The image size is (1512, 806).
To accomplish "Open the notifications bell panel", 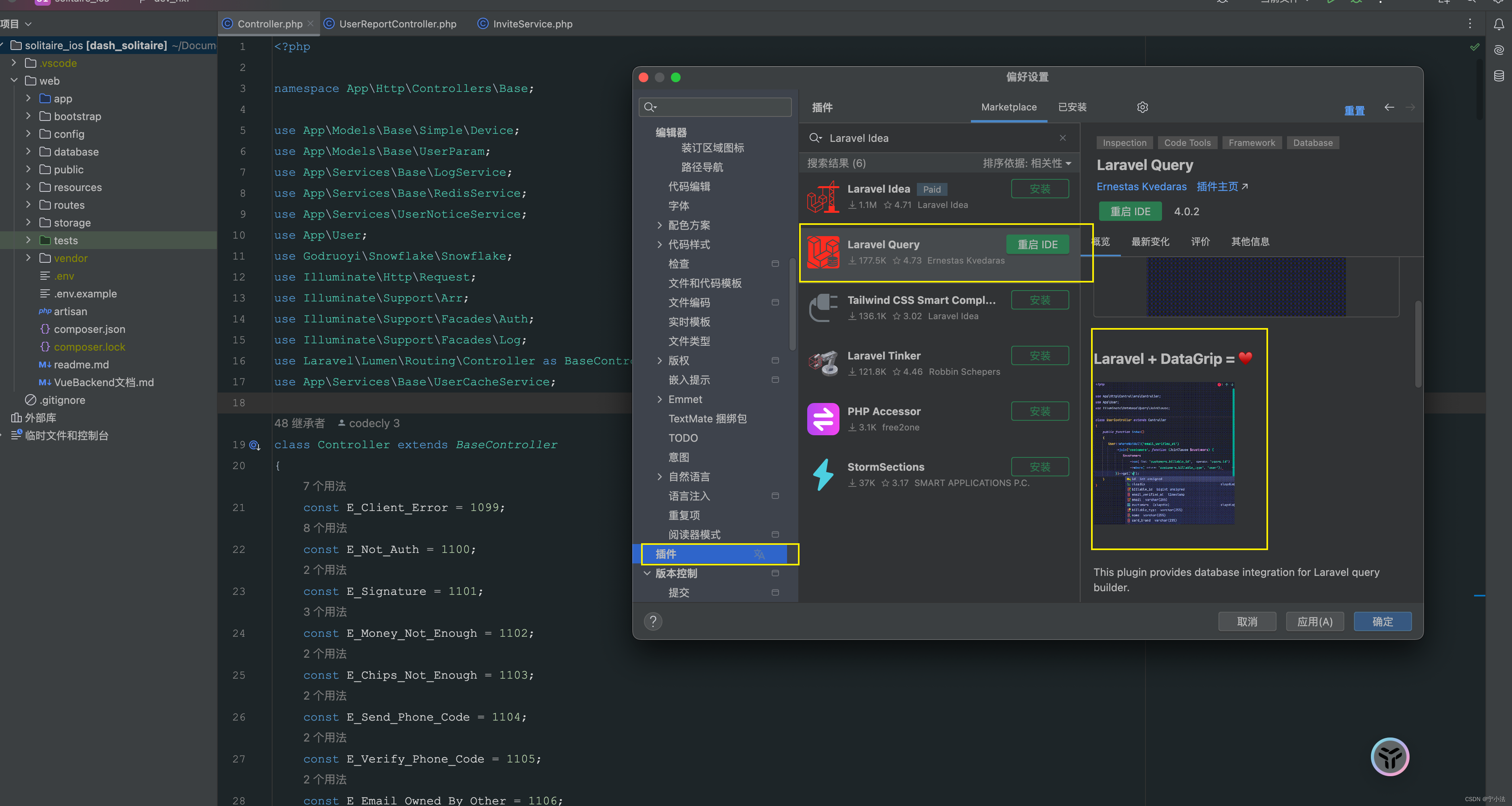I will tap(1499, 24).
